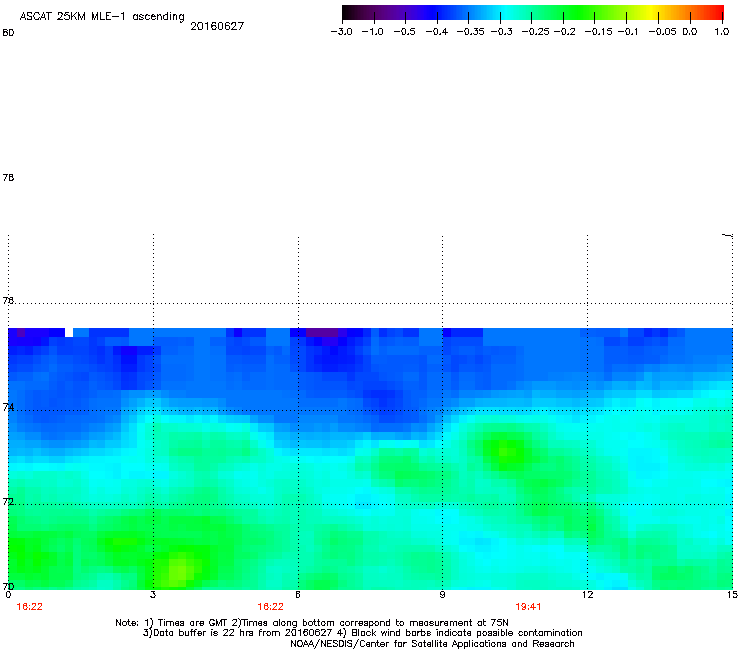The height and width of the screenshot is (650, 740).
Task: Click the -0.3 colorbar label
Action: point(501,32)
